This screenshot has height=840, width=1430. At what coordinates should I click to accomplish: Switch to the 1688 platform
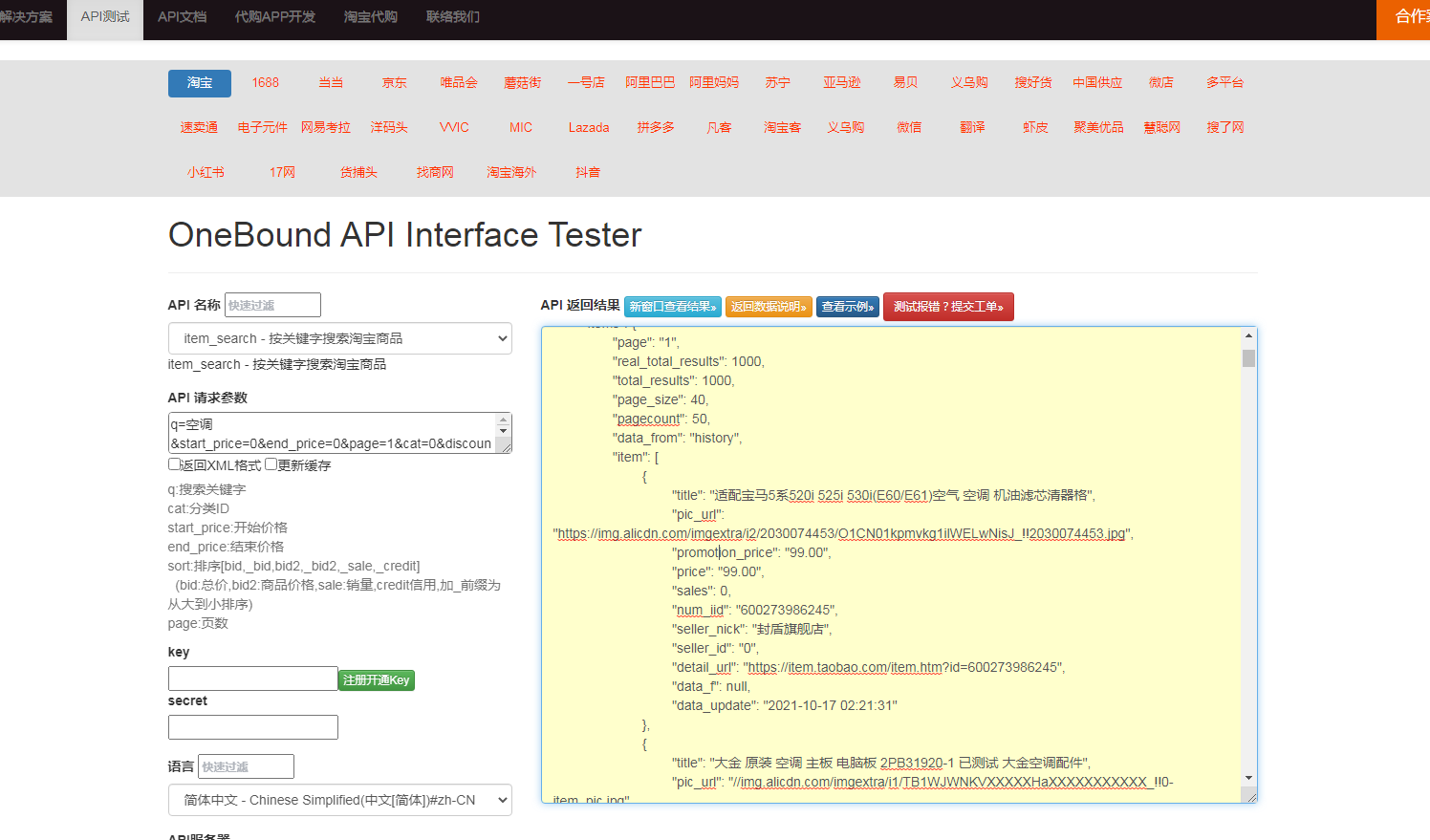click(266, 83)
